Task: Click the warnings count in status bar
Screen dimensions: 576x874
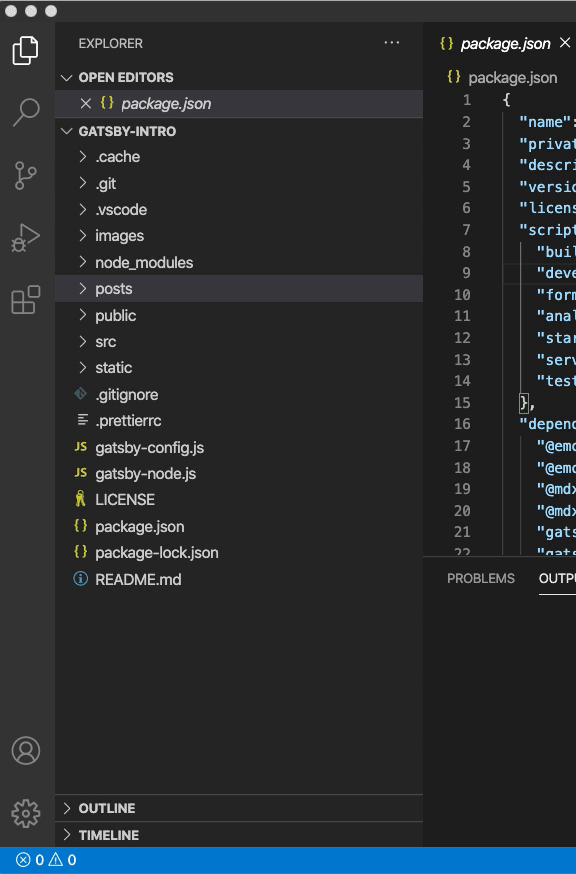Action: click(62, 860)
